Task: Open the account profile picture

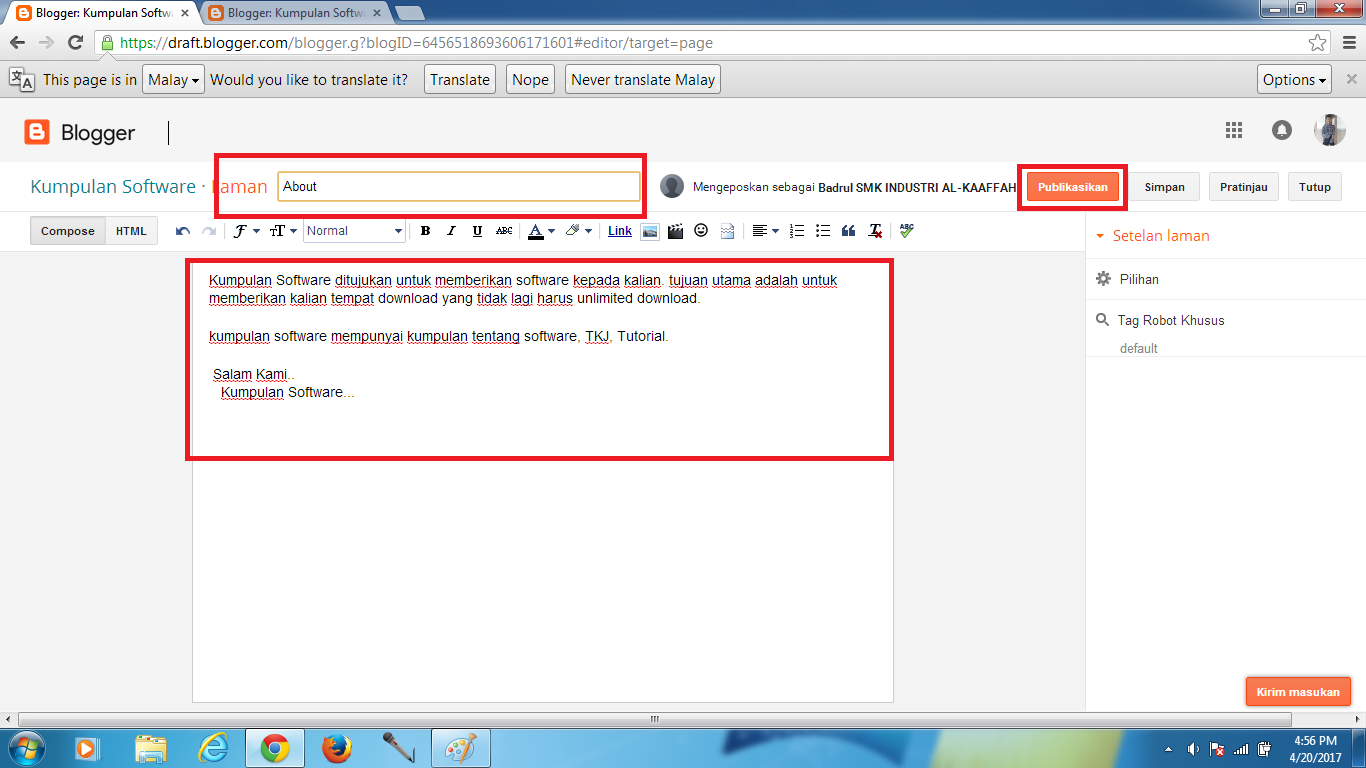Action: pos(1330,130)
